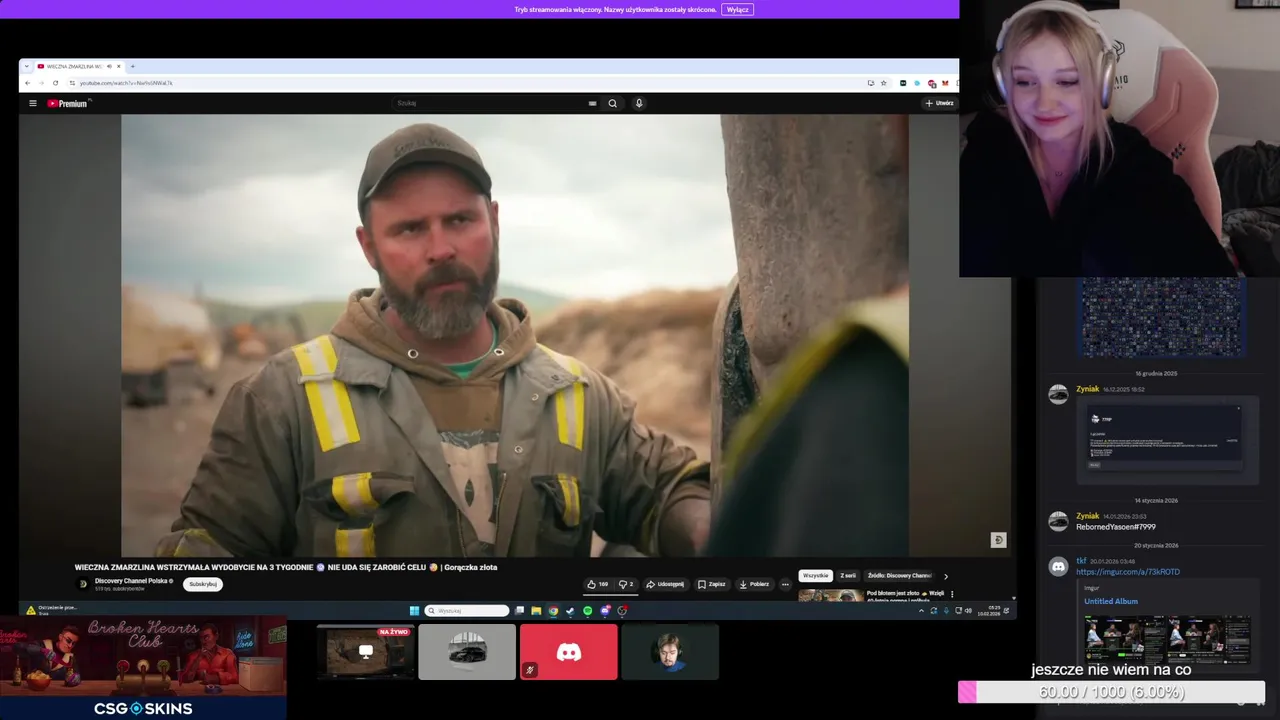The image size is (1280, 720).
Task: Click the man's face webcam thumbnail
Action: pyautogui.click(x=670, y=652)
